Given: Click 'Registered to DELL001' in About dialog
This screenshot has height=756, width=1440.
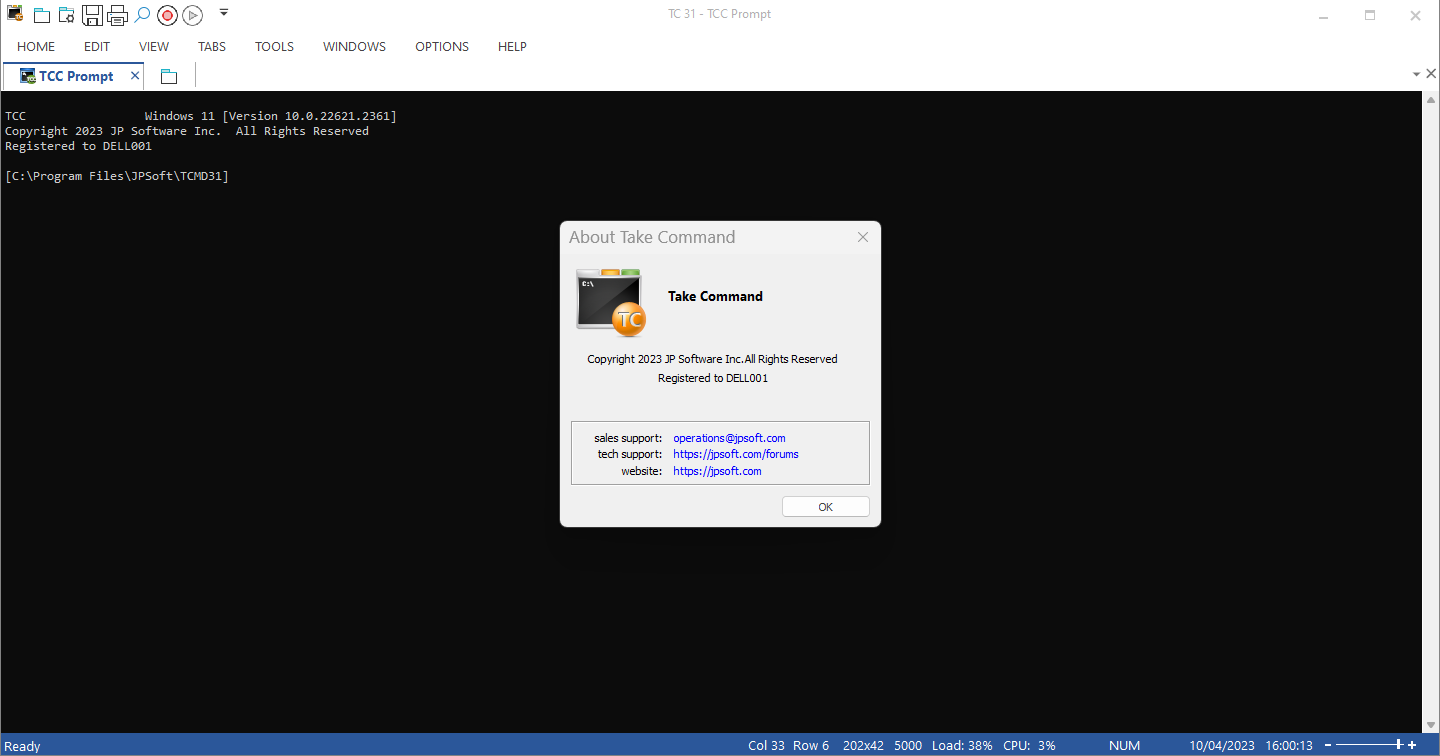Looking at the screenshot, I should [x=713, y=378].
